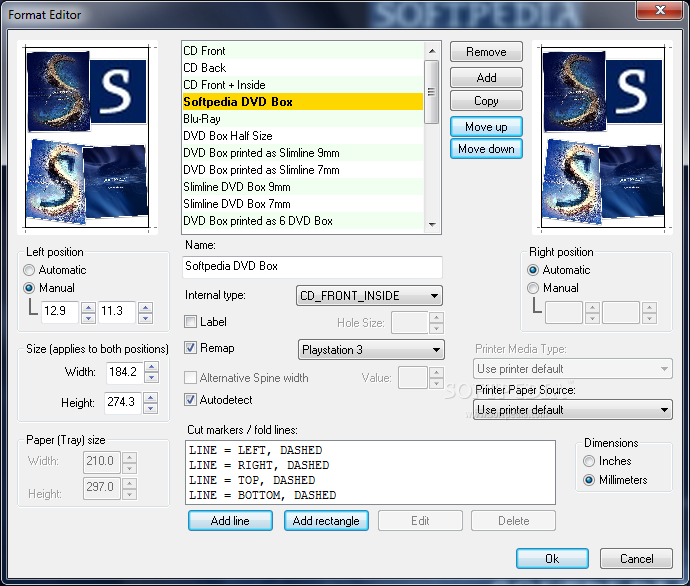Select LINE = LEFT, DASHED entry
This screenshot has width=690, height=586.
point(255,450)
